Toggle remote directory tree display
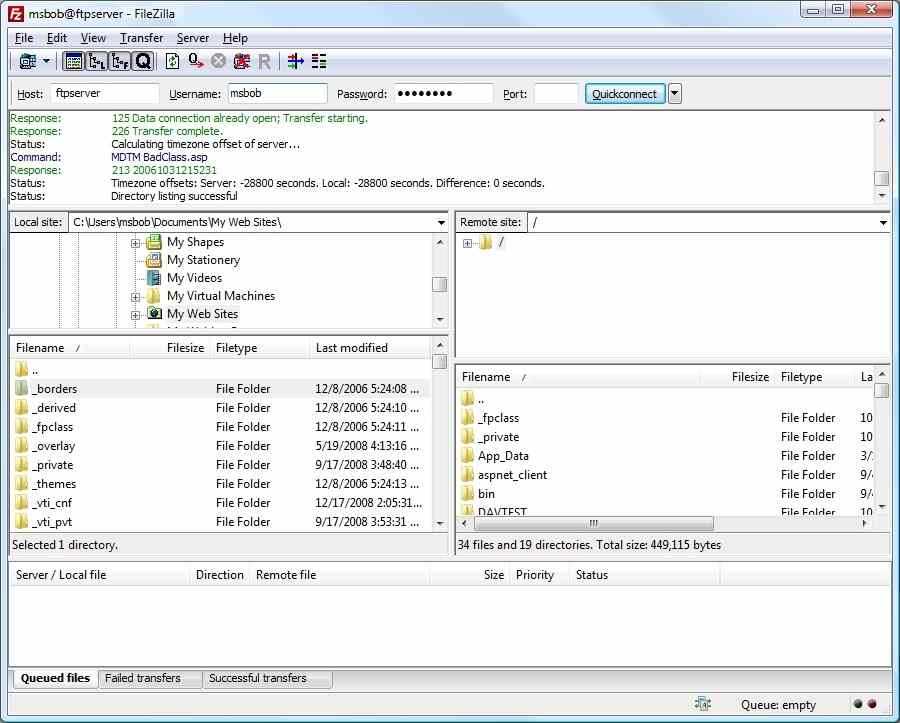The width and height of the screenshot is (900, 723). pyautogui.click(x=119, y=61)
